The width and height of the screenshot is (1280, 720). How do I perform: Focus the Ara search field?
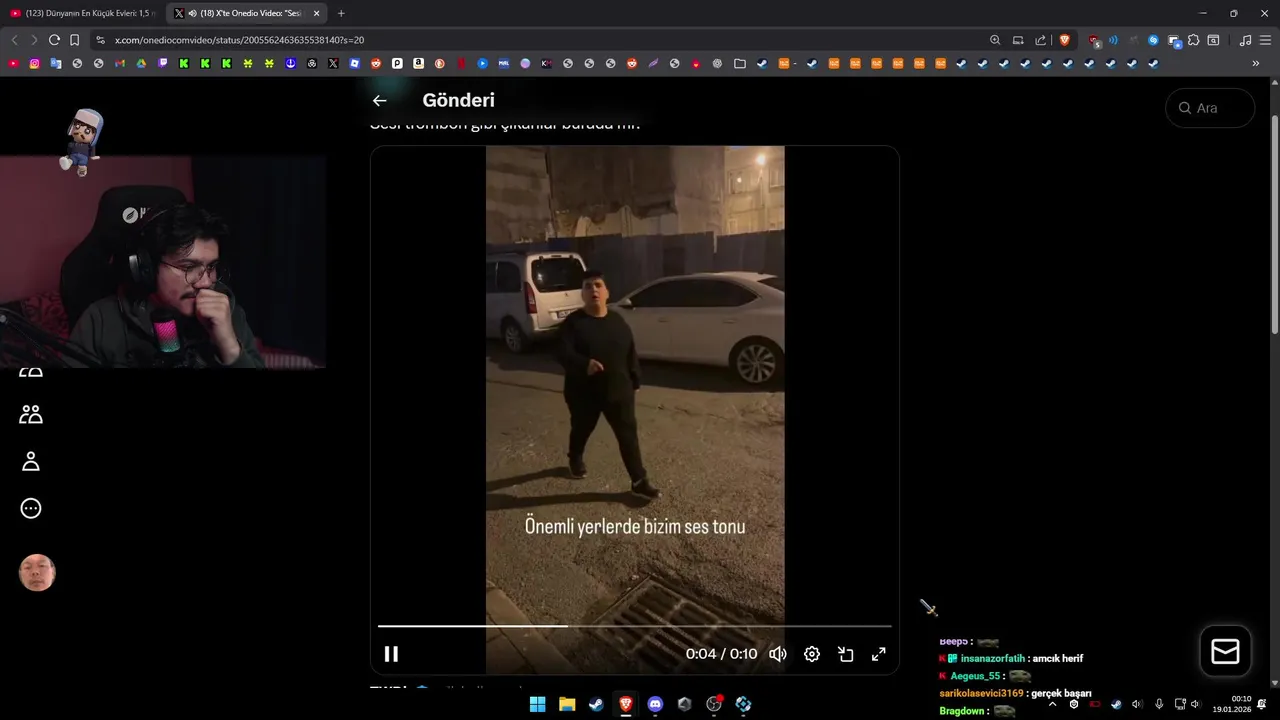pos(1210,108)
